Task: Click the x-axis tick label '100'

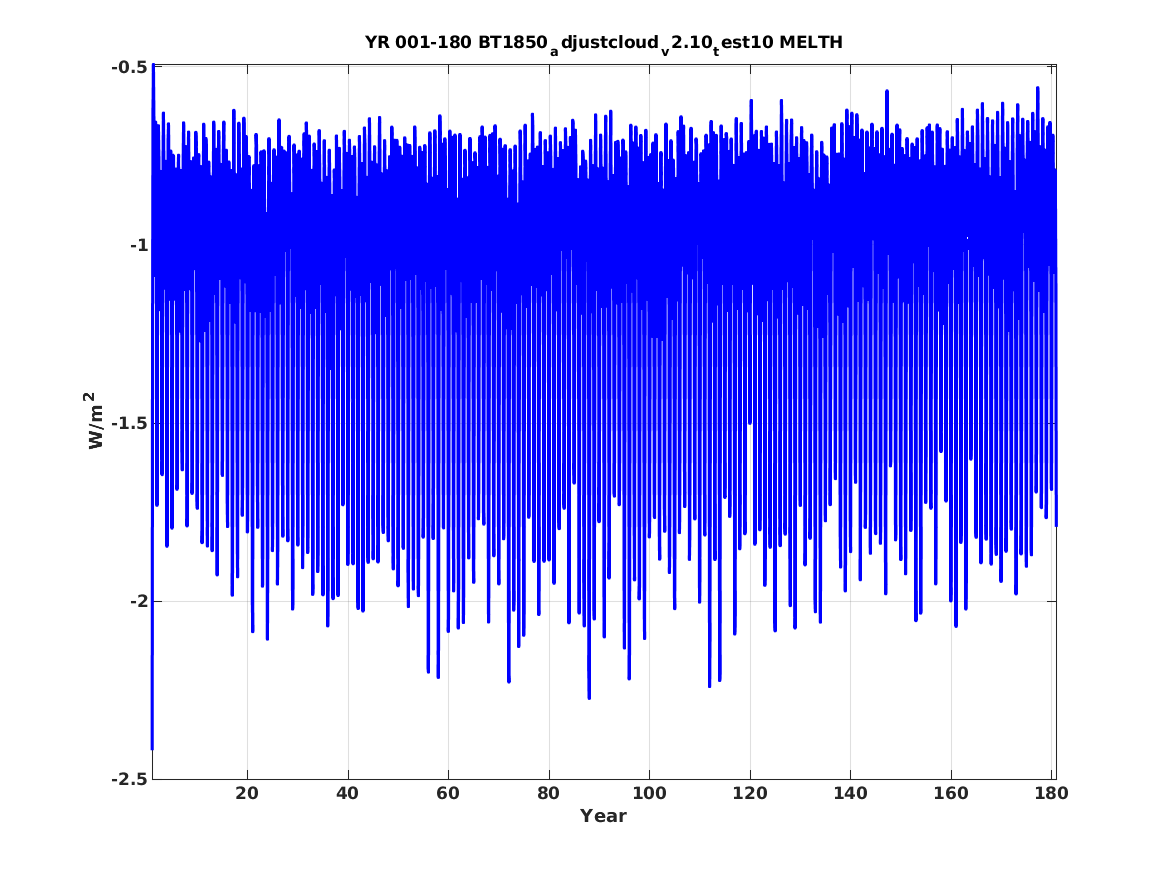Action: pos(650,793)
